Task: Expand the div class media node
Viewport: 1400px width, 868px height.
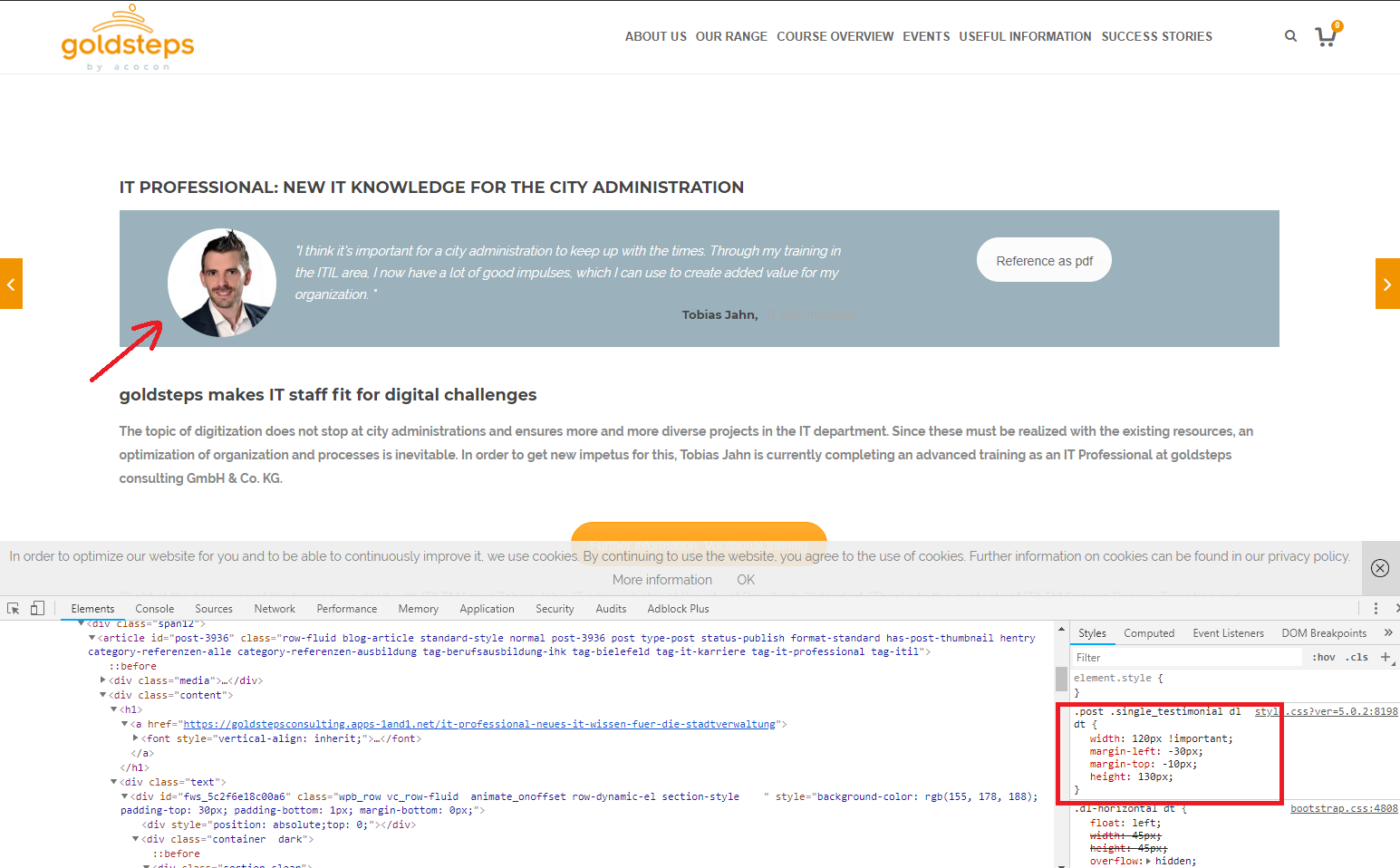Action: [x=102, y=680]
